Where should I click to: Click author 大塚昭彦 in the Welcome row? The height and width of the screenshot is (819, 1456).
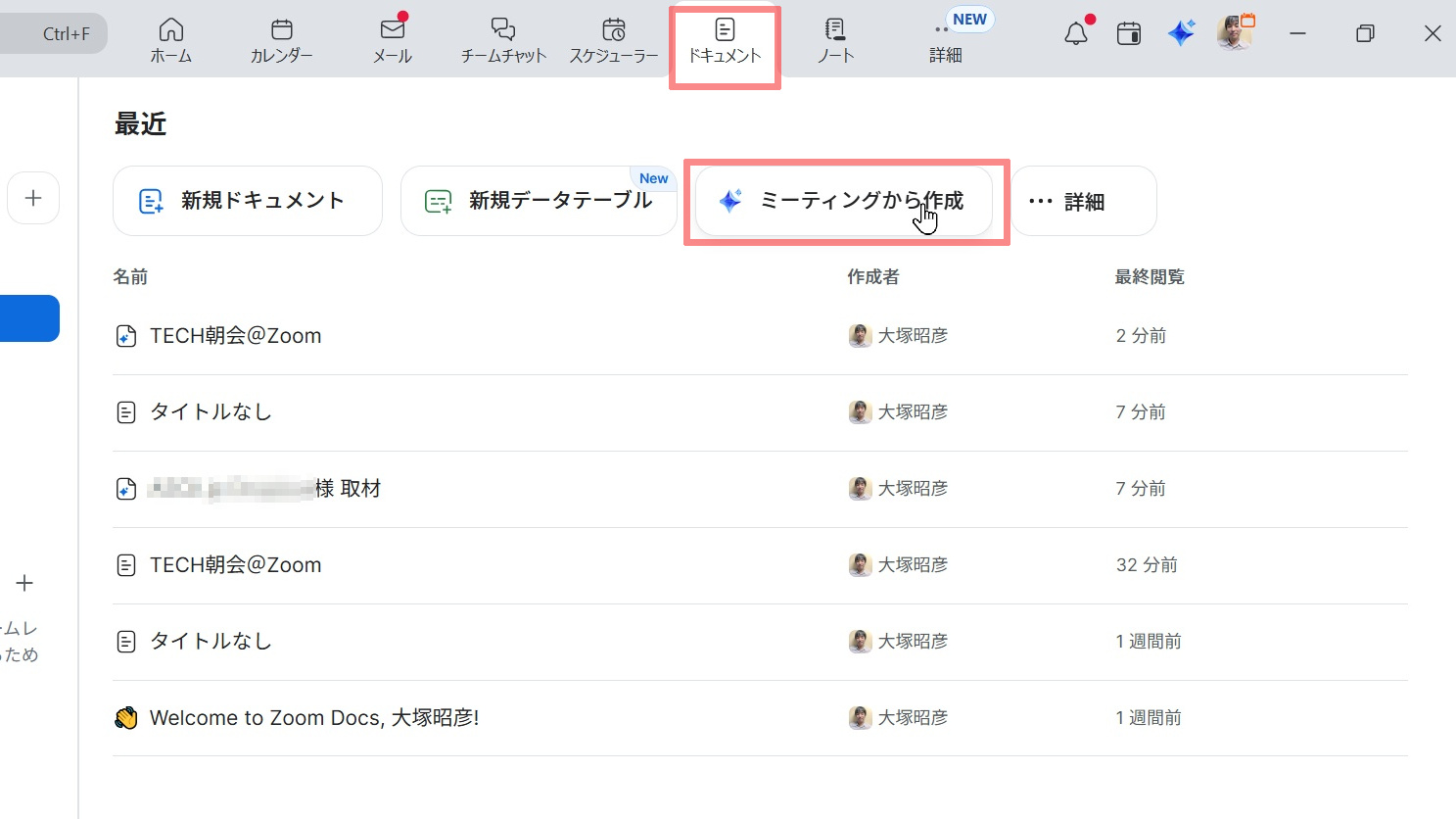point(913,718)
